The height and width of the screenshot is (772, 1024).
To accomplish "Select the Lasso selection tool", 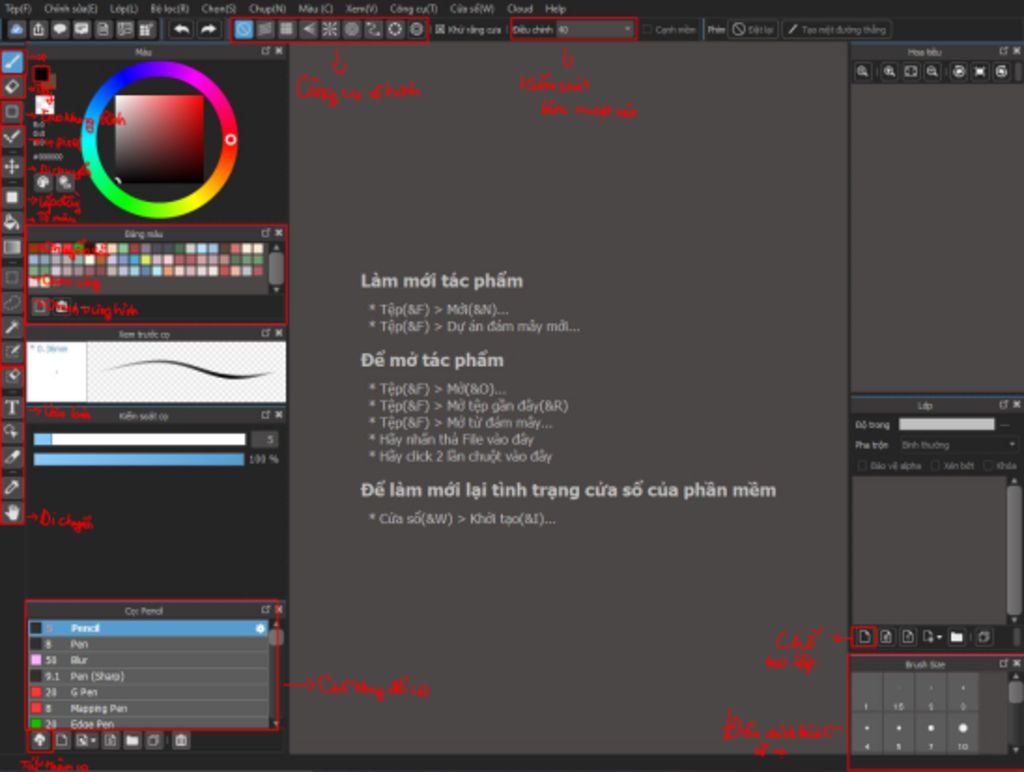I will [12, 302].
